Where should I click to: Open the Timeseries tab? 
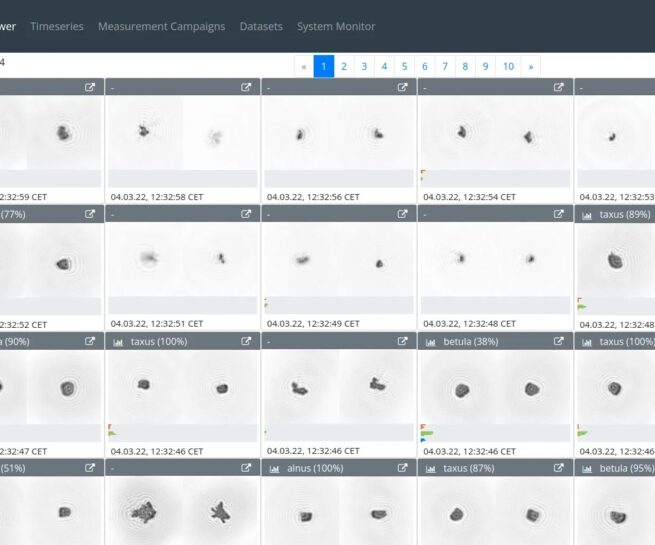pyautogui.click(x=57, y=26)
